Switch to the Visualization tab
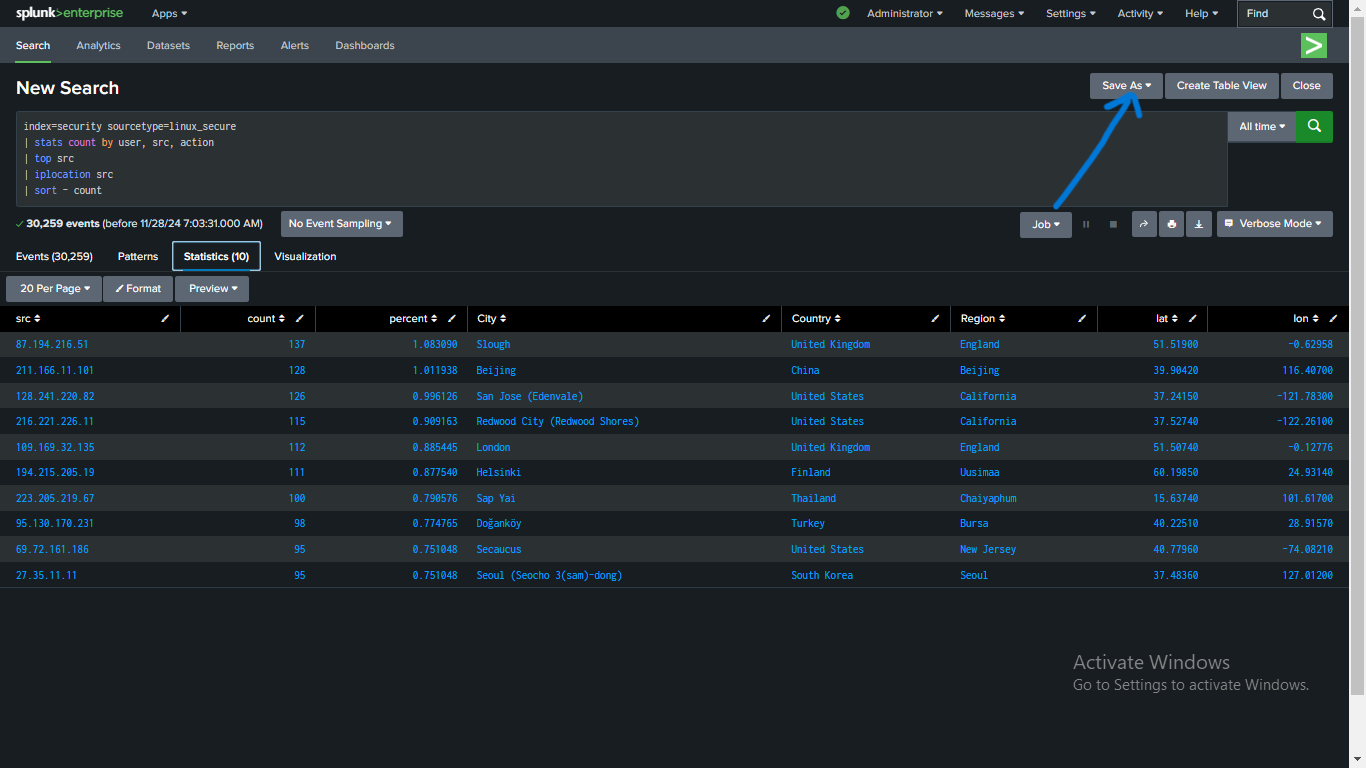The height and width of the screenshot is (768, 1366). click(x=305, y=256)
